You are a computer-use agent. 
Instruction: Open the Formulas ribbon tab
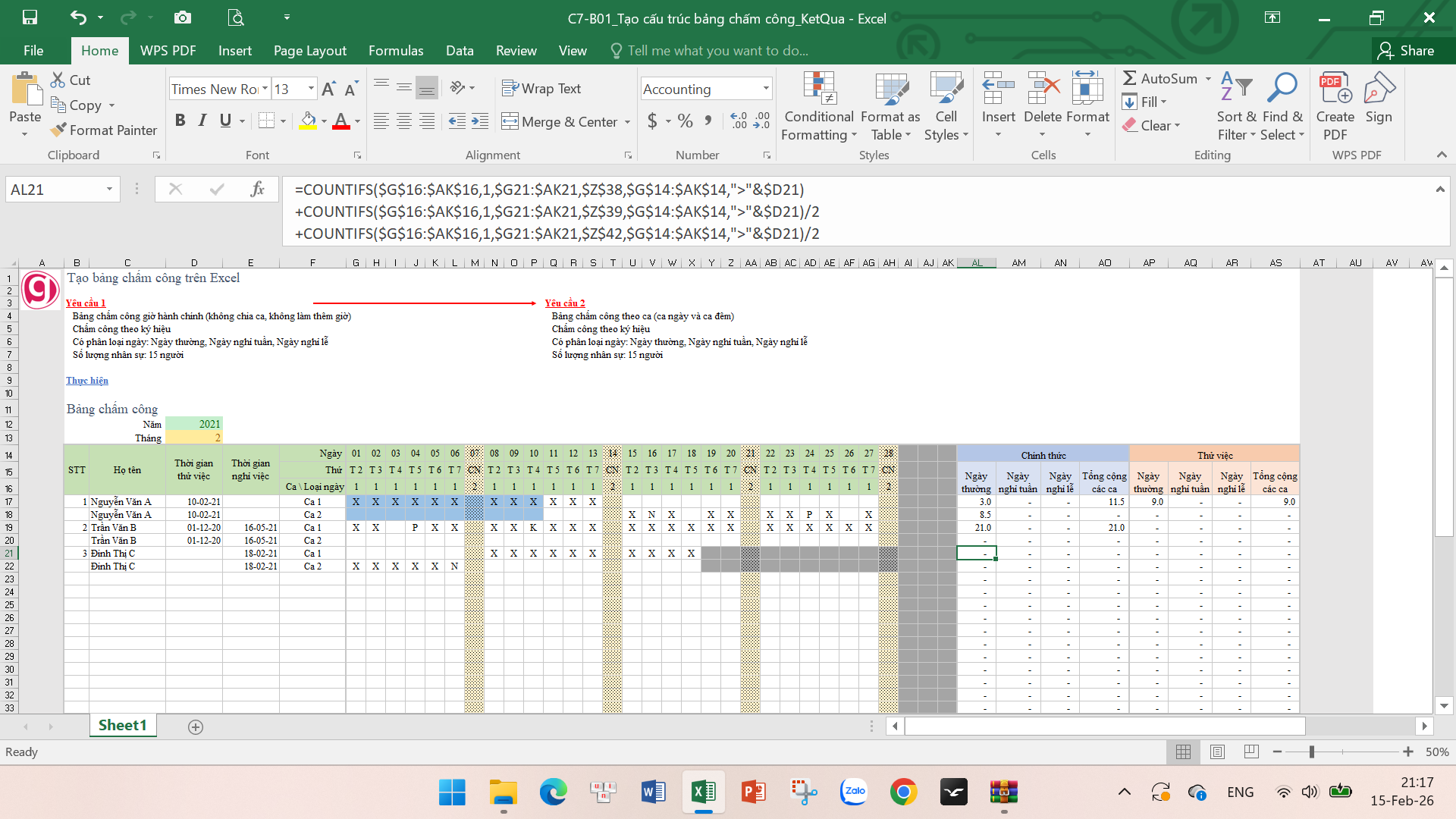[395, 51]
